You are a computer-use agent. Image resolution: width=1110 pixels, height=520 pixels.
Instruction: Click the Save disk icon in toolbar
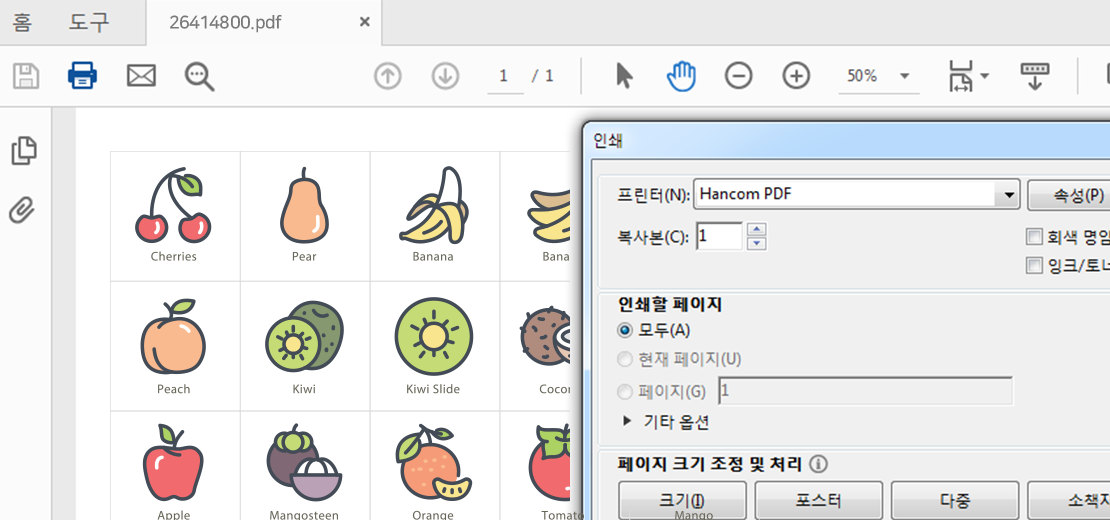pos(25,76)
